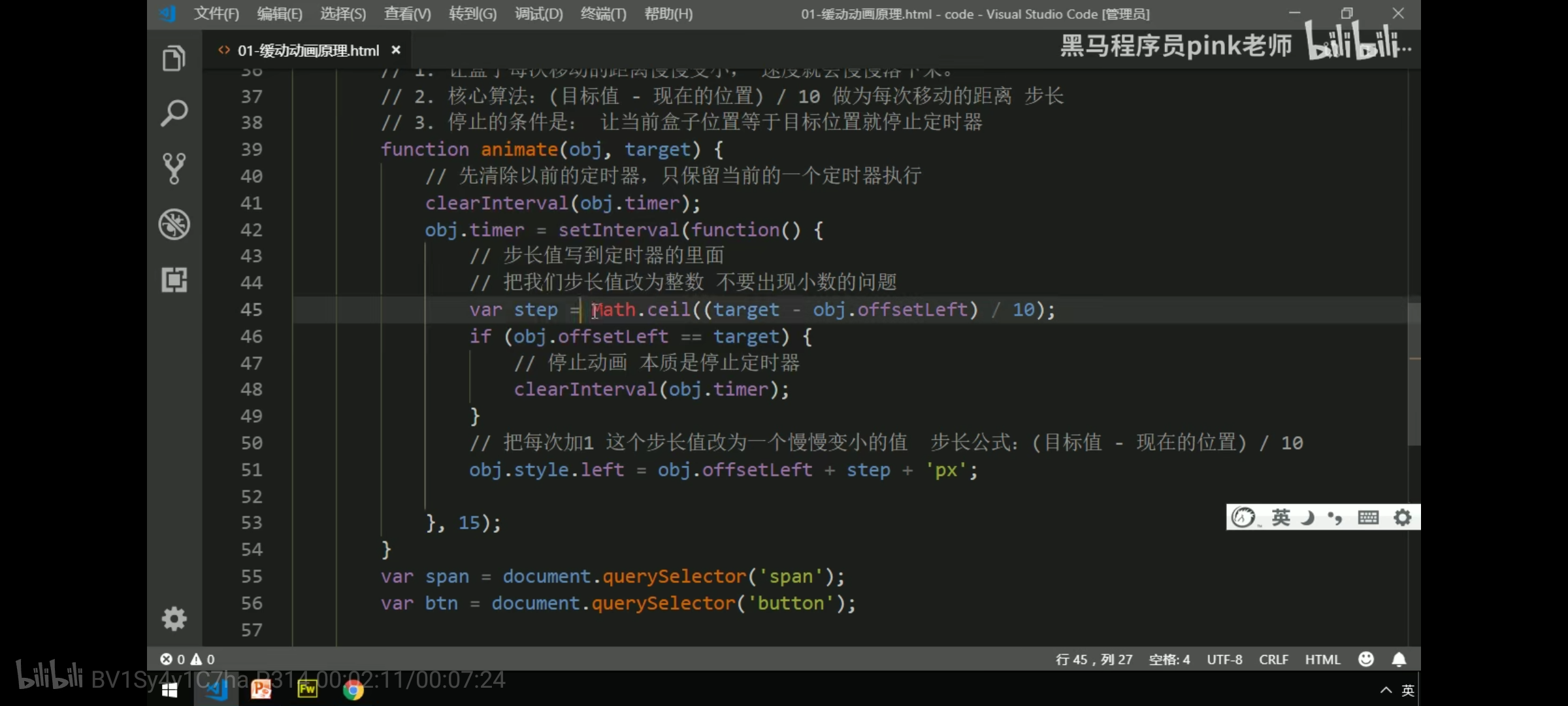Click the editor vertical scrollbar thumb

[1414, 373]
